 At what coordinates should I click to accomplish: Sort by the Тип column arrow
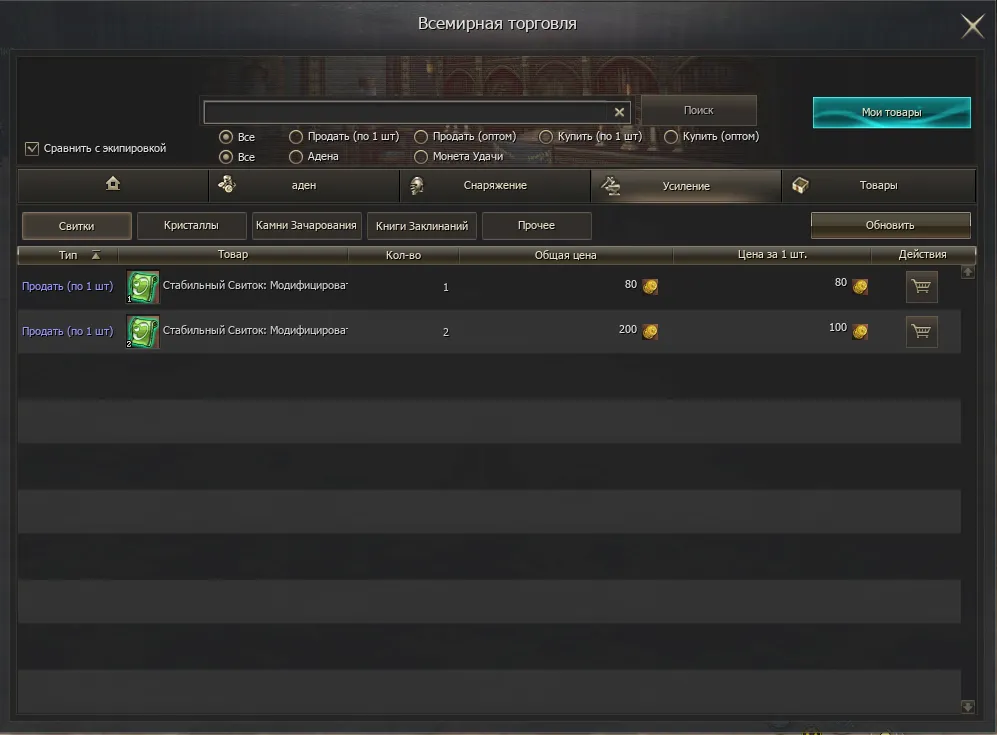click(x=96, y=255)
